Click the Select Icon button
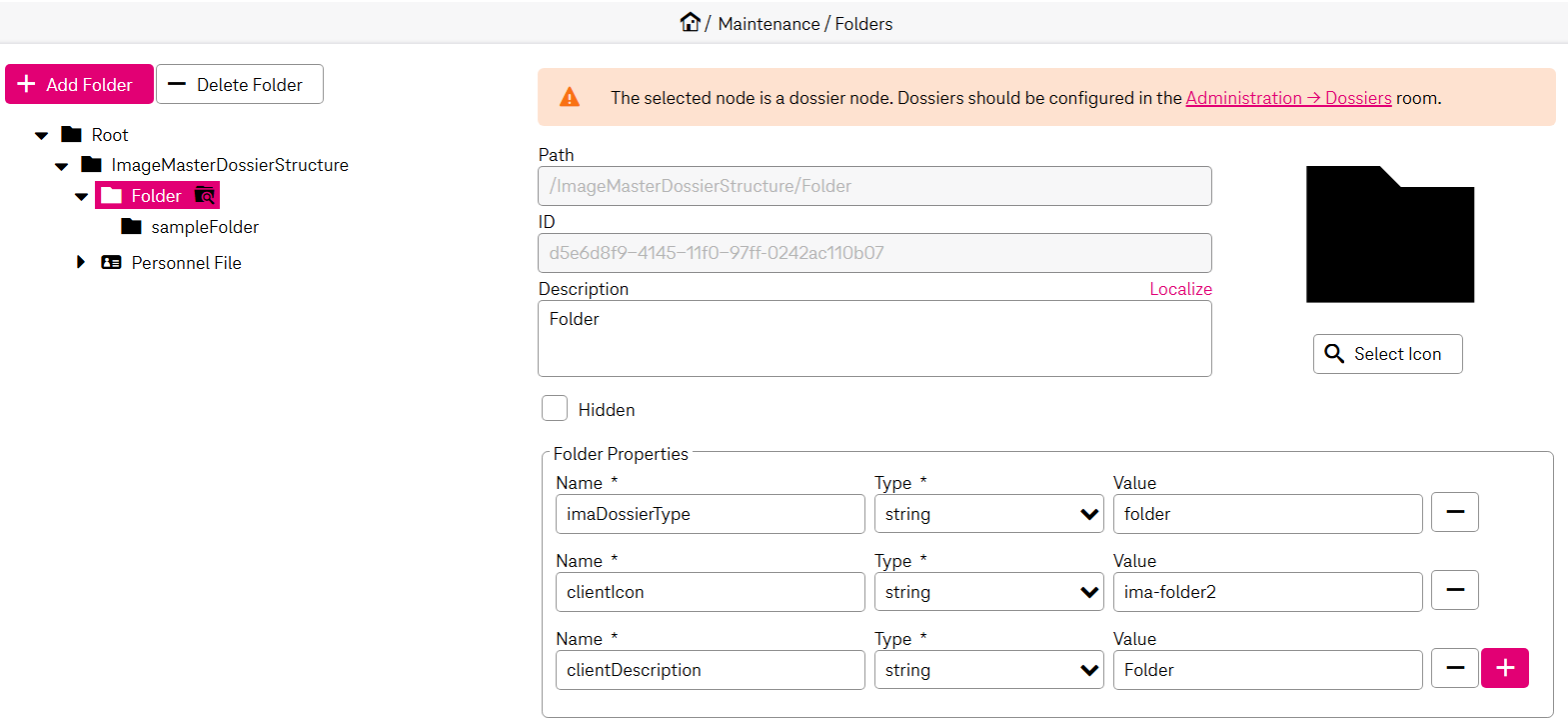The height and width of the screenshot is (725, 1568). pyautogui.click(x=1387, y=354)
